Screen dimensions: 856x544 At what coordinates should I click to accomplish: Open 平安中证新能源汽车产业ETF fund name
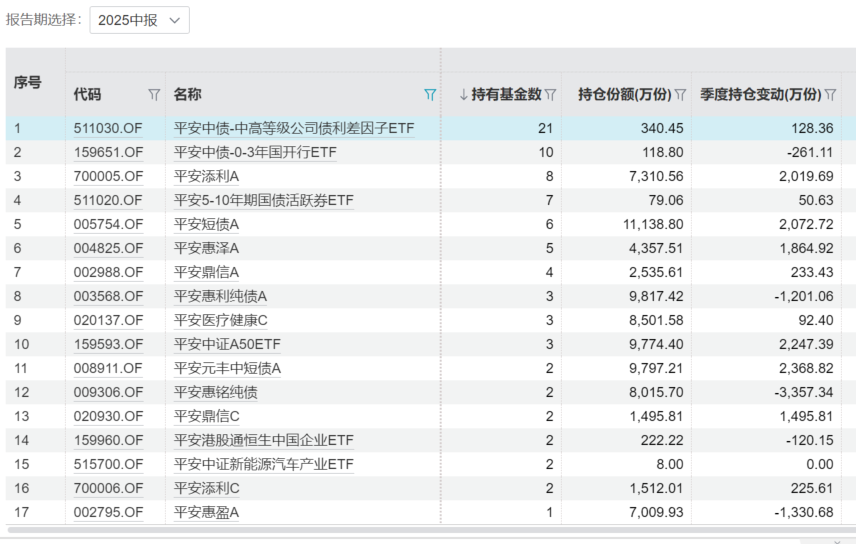click(264, 465)
